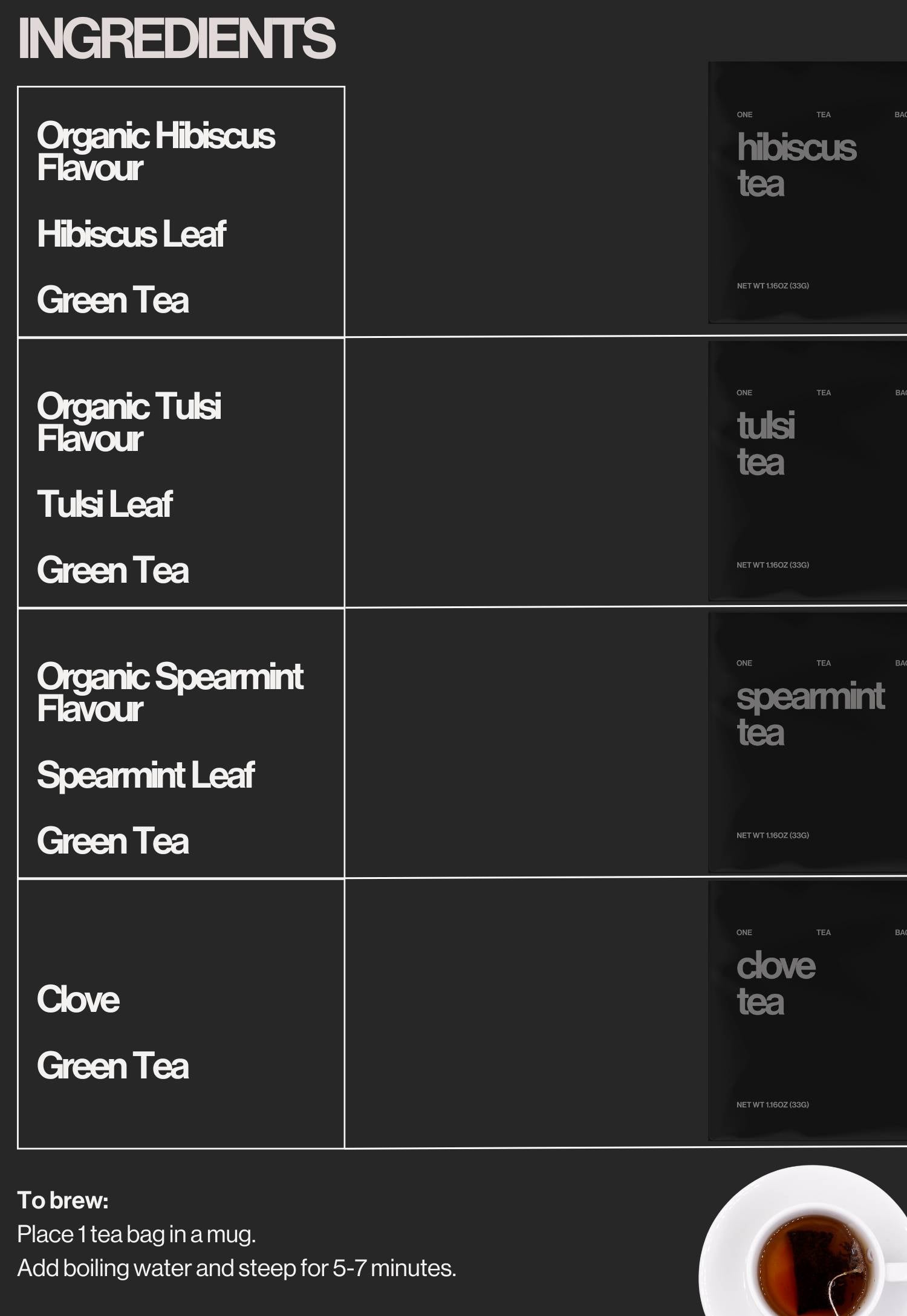Click the "To brew:" heading
The image size is (907, 1316).
click(63, 1201)
